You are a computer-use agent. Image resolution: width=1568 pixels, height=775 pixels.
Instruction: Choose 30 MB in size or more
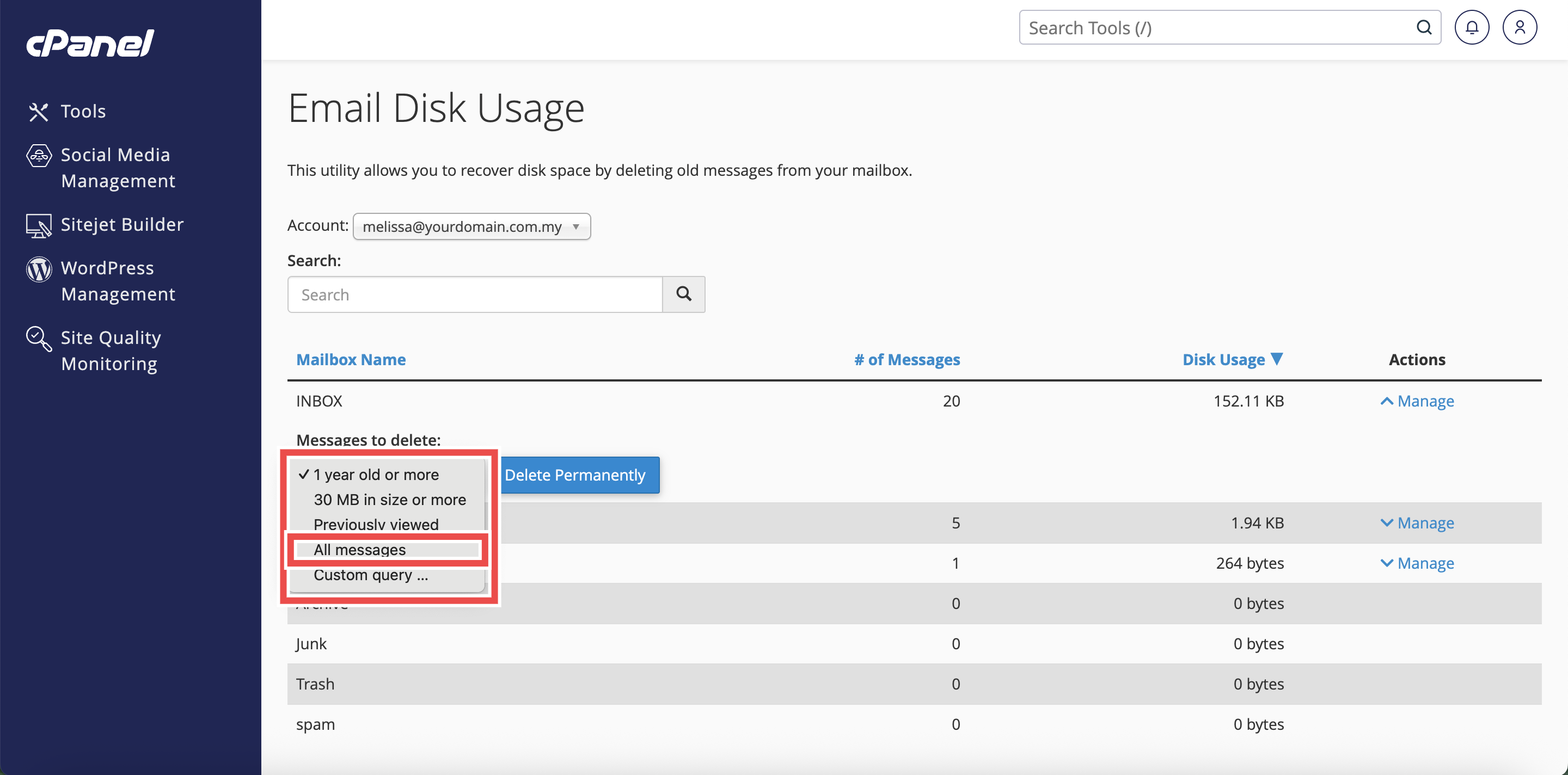coord(390,500)
